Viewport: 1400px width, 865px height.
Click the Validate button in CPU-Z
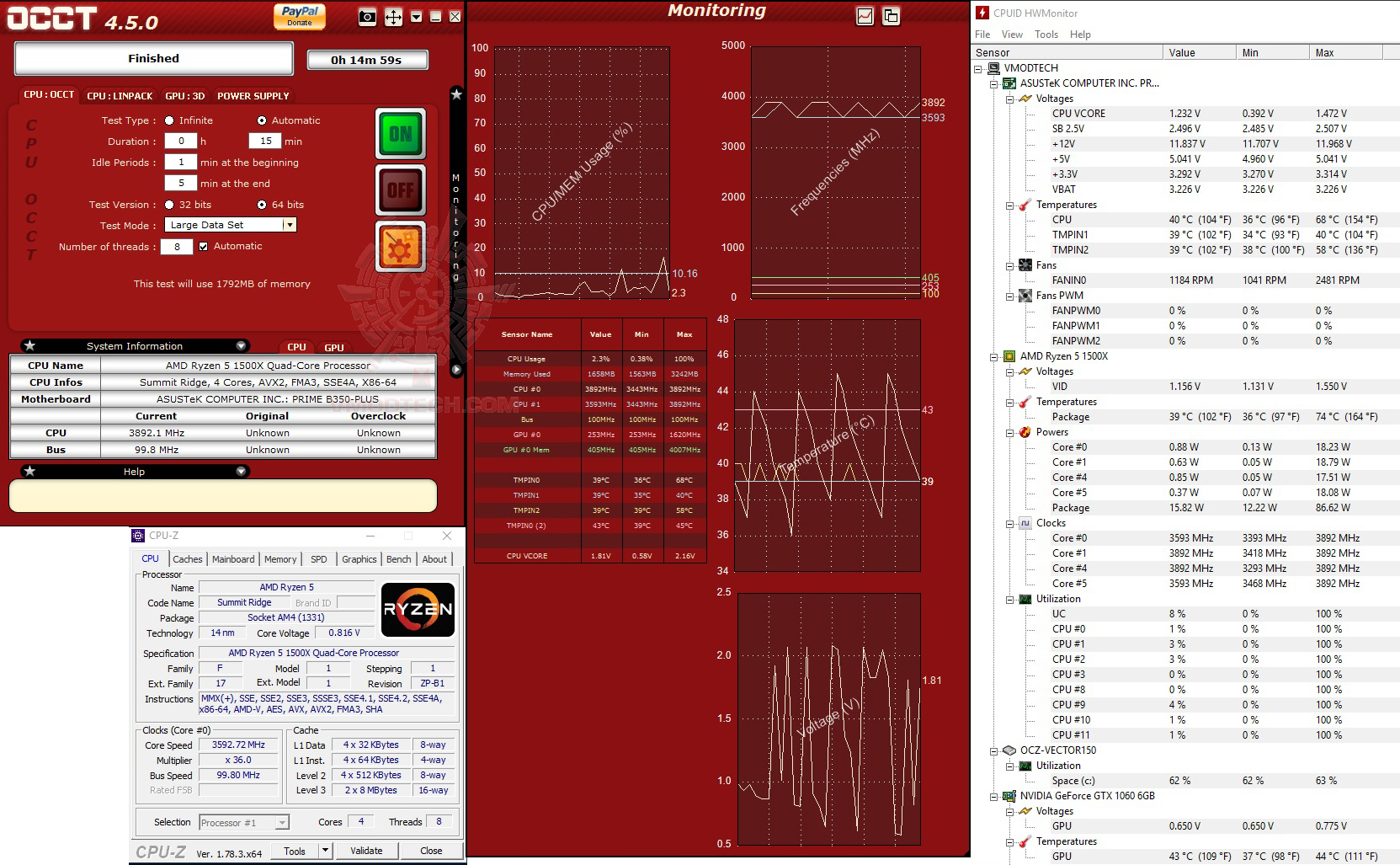(366, 851)
